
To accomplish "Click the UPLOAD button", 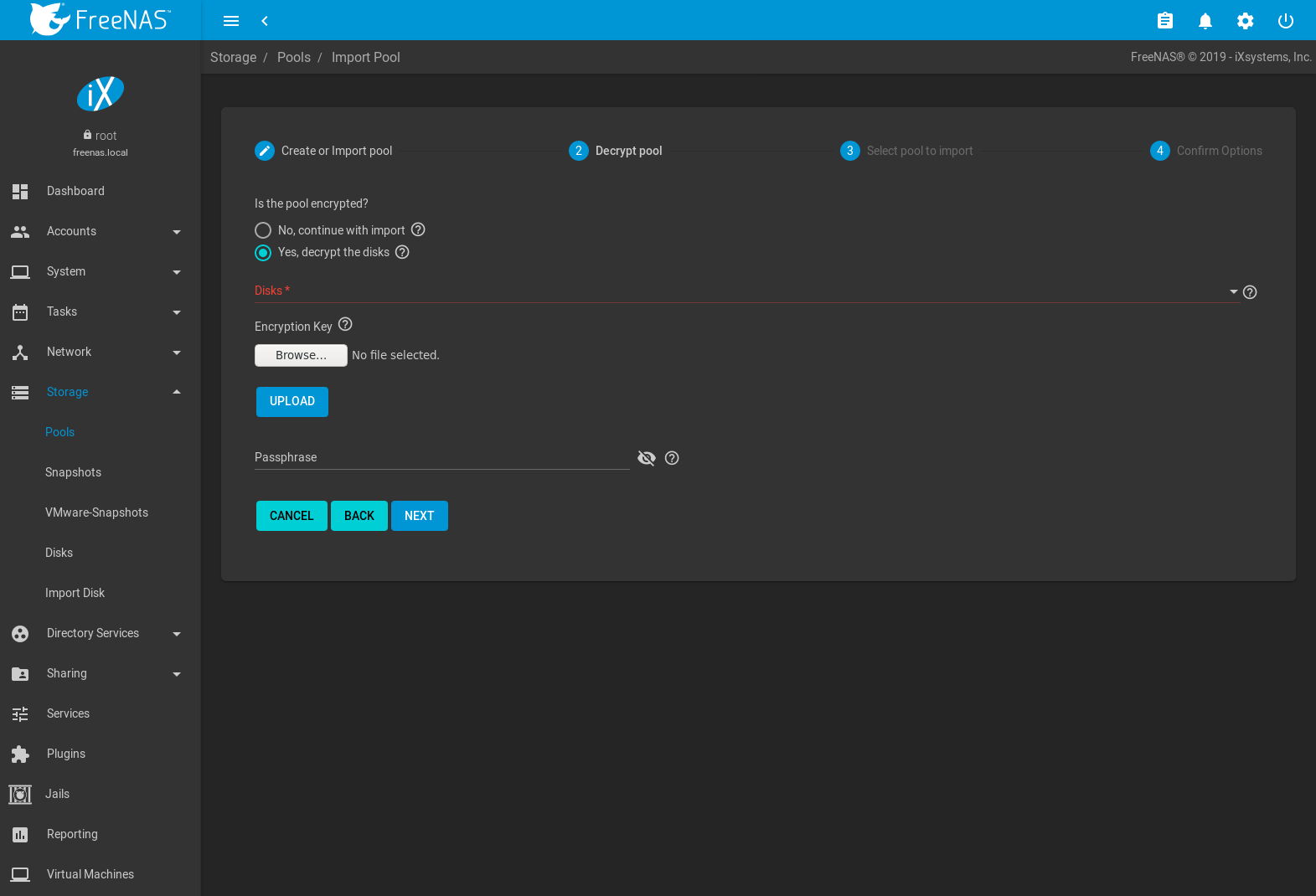I will [292, 402].
